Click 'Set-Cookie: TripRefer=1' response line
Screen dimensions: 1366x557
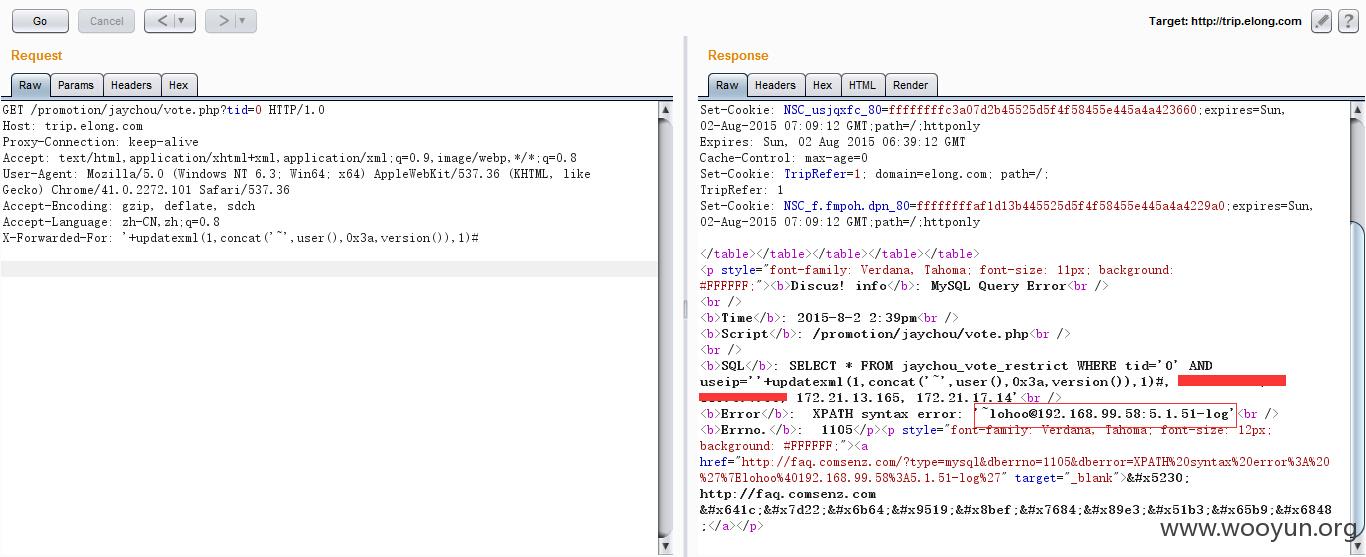point(874,174)
